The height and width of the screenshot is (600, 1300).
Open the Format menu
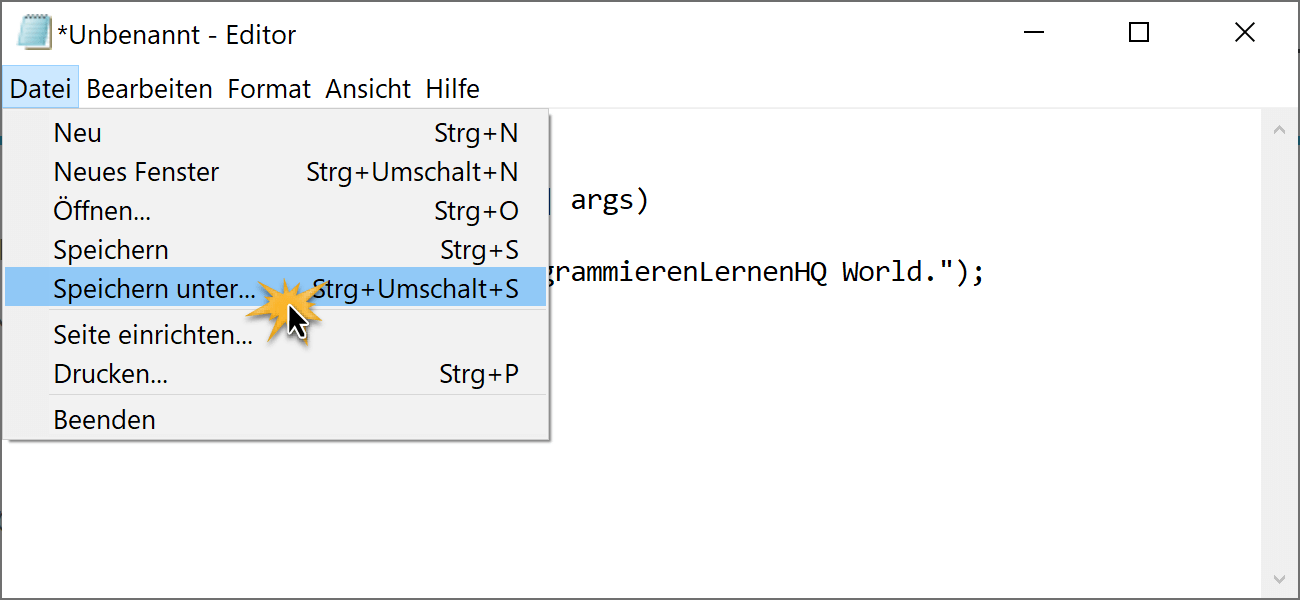click(269, 89)
